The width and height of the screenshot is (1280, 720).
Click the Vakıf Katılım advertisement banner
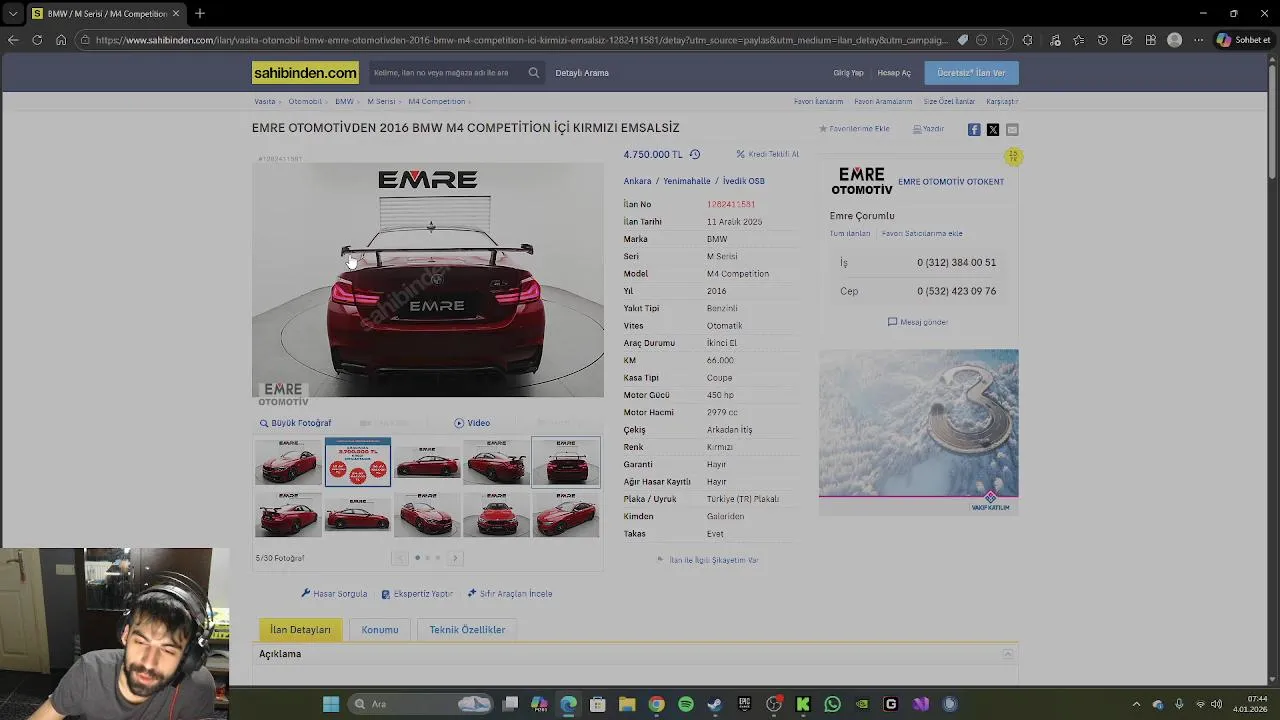[x=919, y=432]
